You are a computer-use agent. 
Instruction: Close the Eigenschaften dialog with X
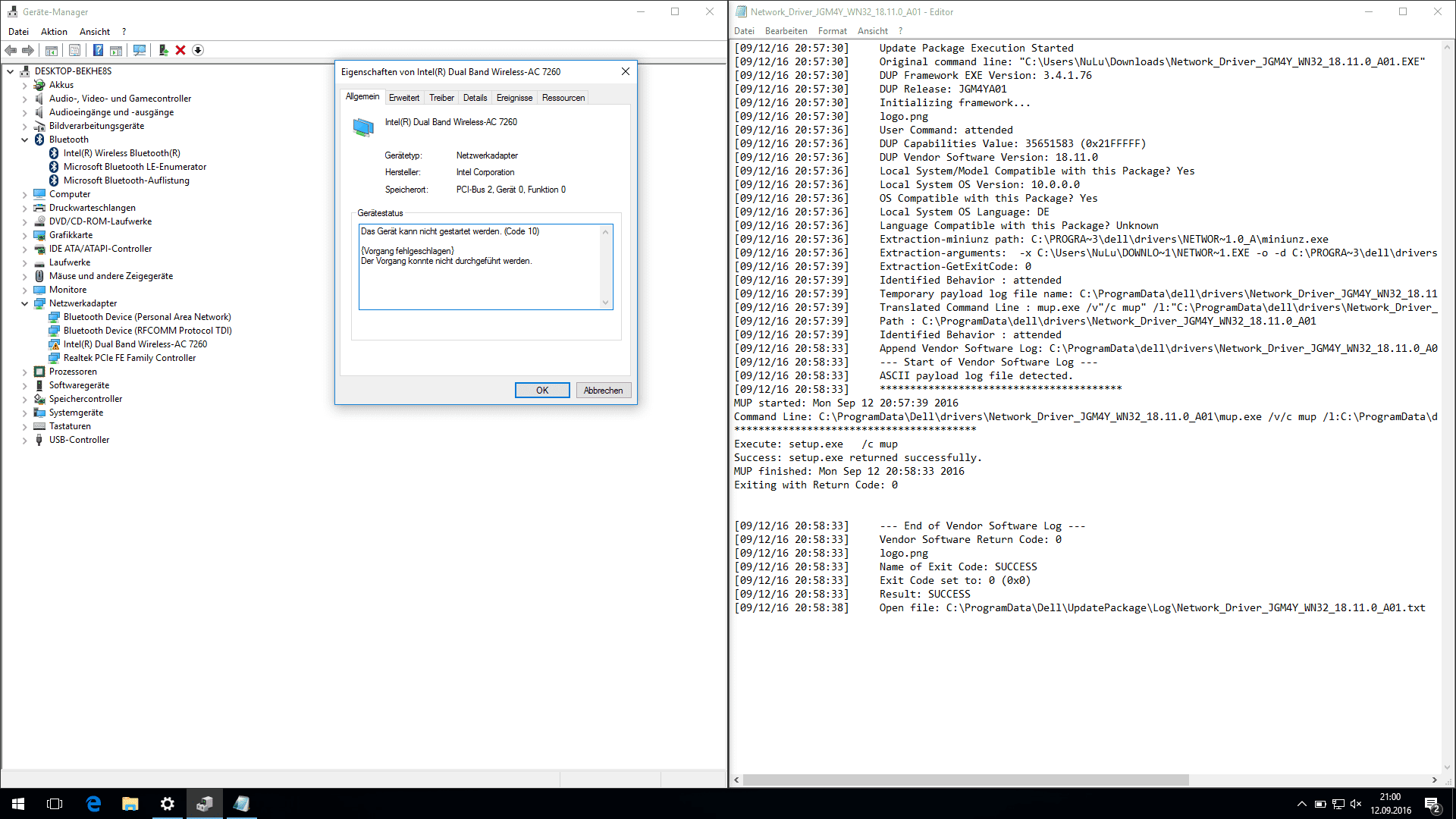(626, 71)
